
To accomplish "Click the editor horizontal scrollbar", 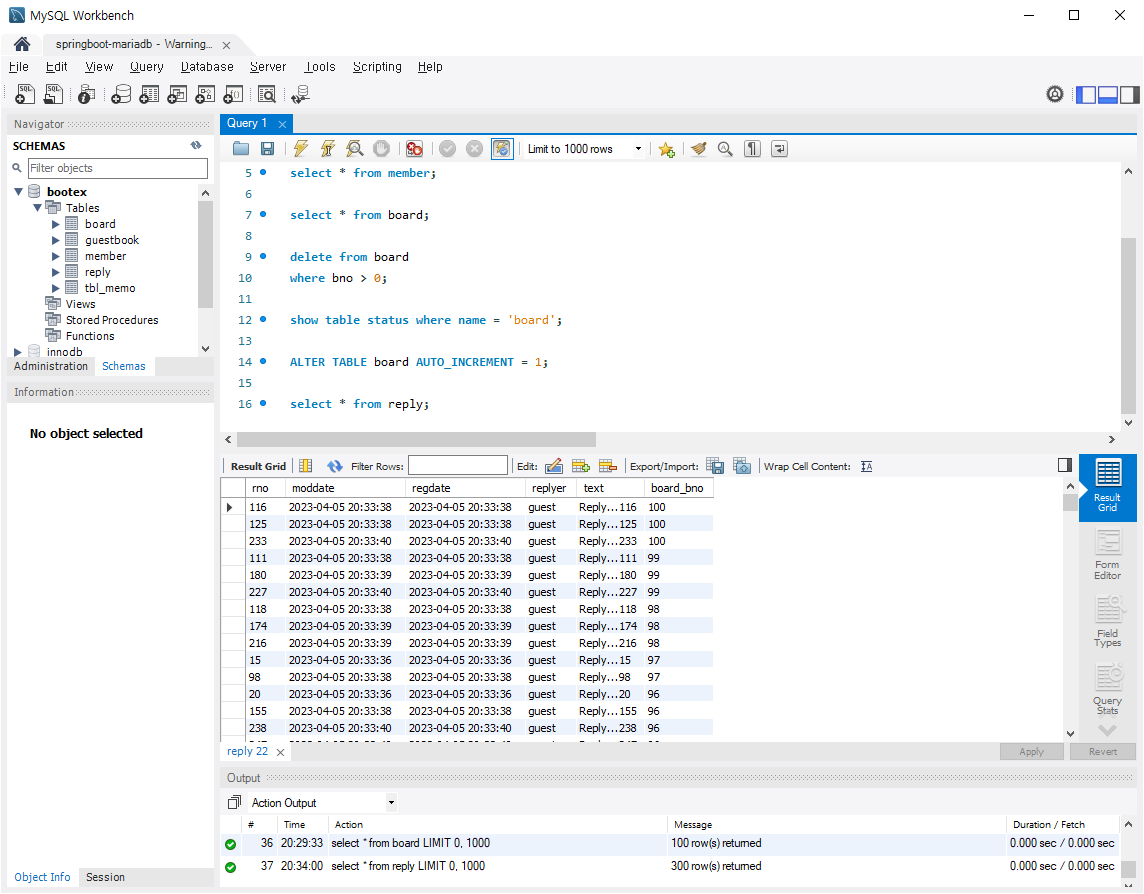I will click(417, 439).
